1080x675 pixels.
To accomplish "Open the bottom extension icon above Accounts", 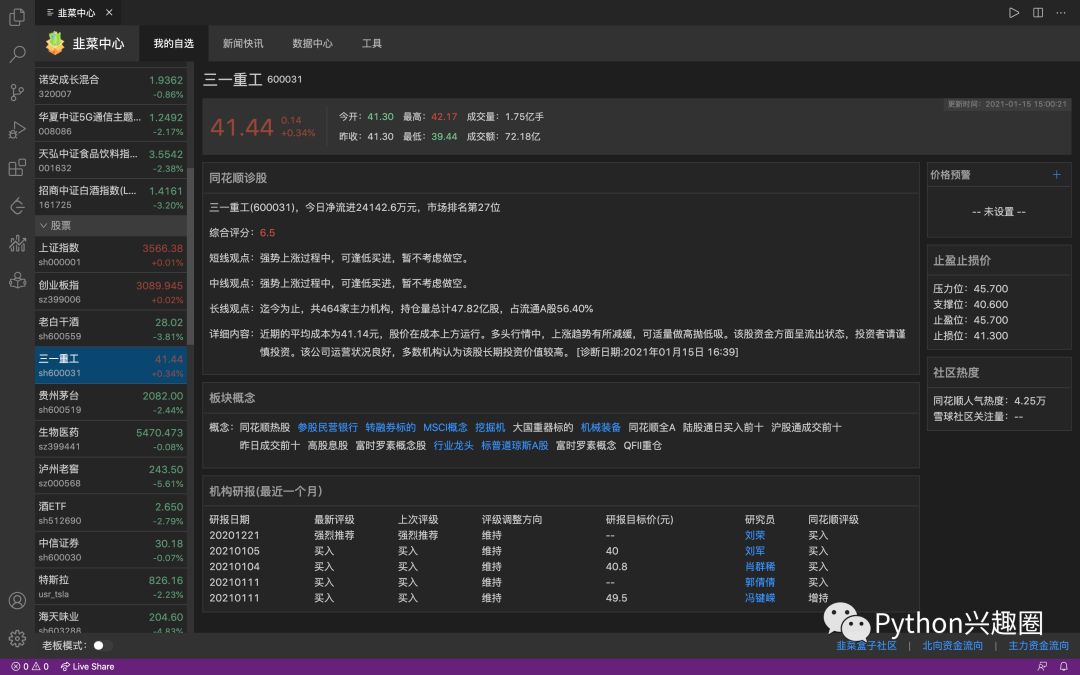I will click(17, 280).
